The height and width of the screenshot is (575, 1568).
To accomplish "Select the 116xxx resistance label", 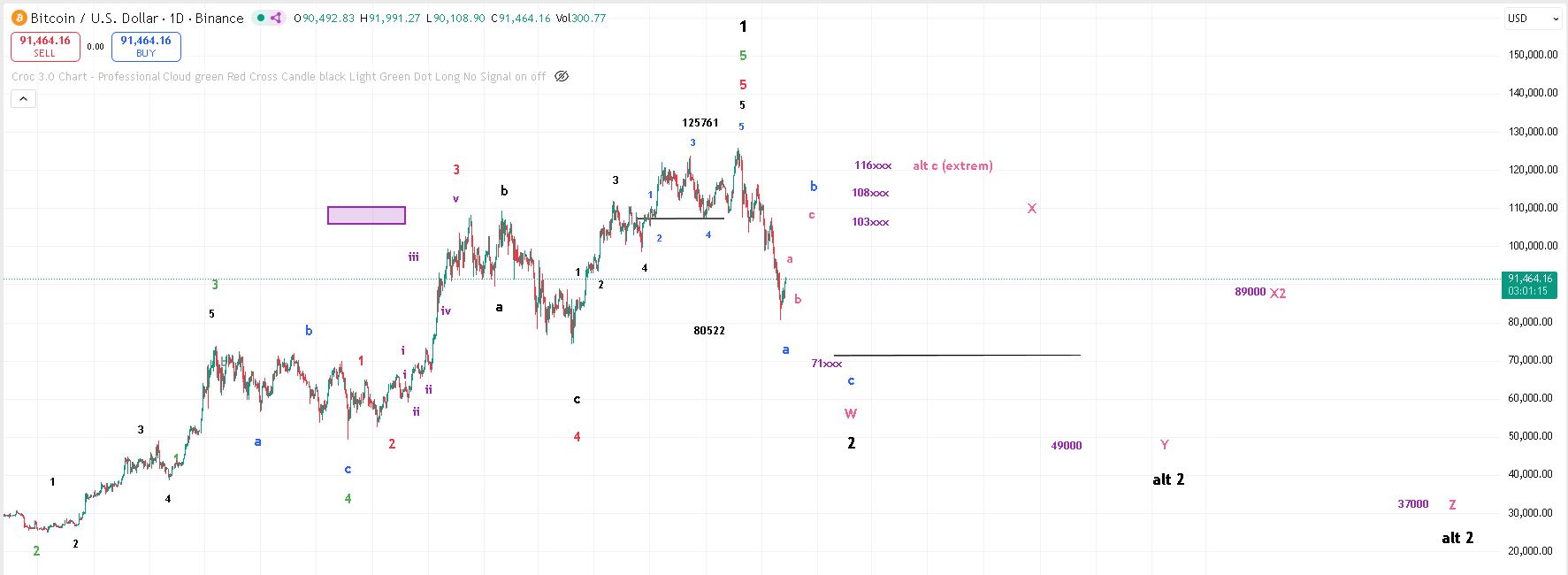I will (x=872, y=165).
